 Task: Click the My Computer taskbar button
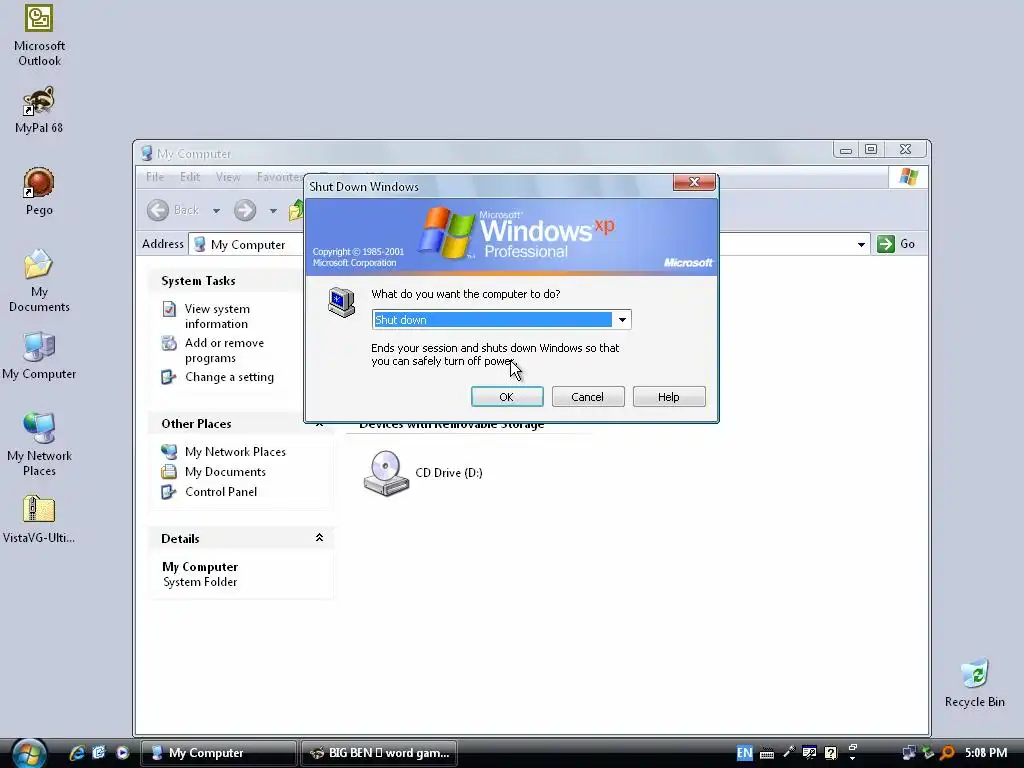[x=219, y=753]
